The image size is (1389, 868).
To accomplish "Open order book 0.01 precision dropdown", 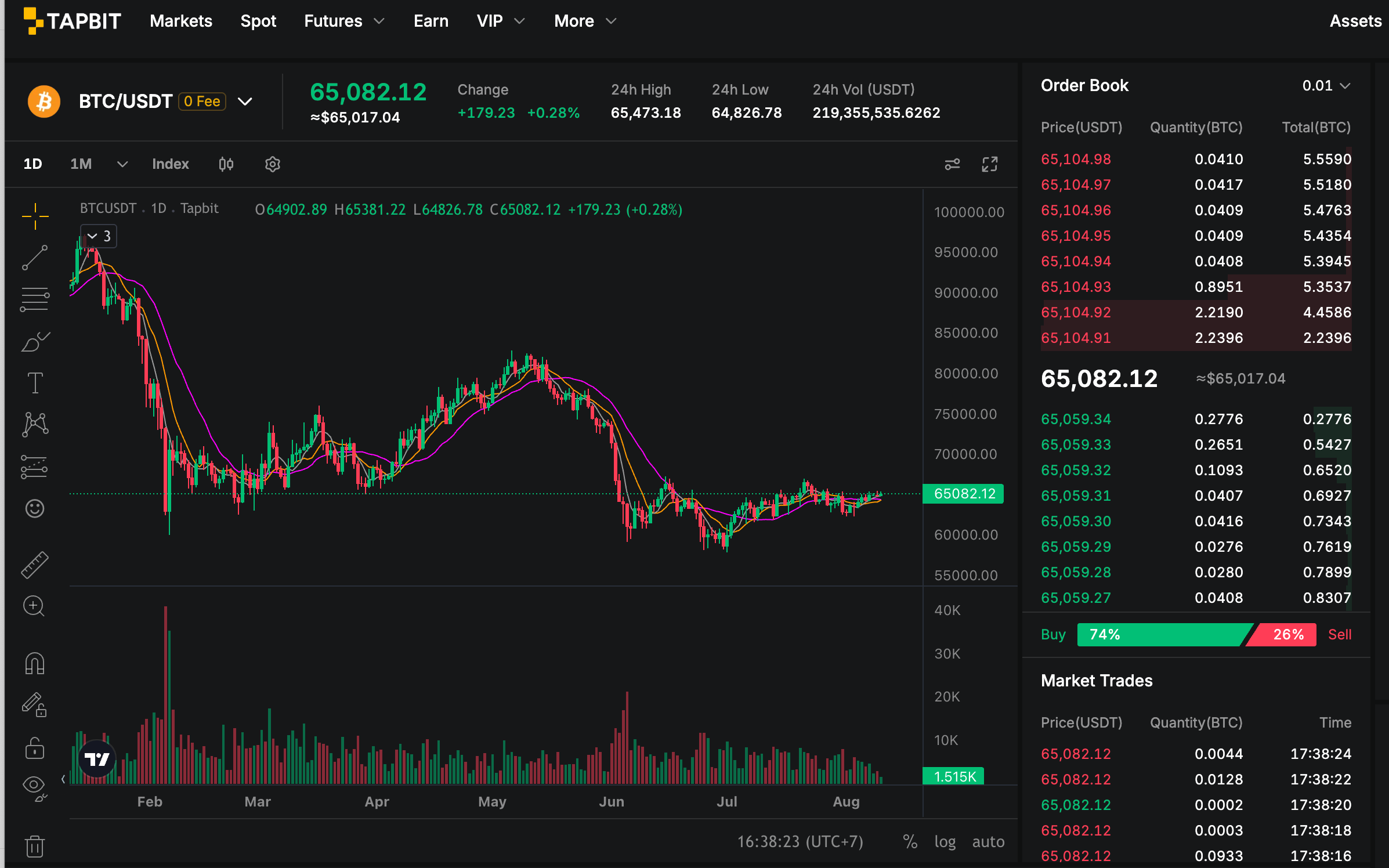I will click(x=1326, y=86).
